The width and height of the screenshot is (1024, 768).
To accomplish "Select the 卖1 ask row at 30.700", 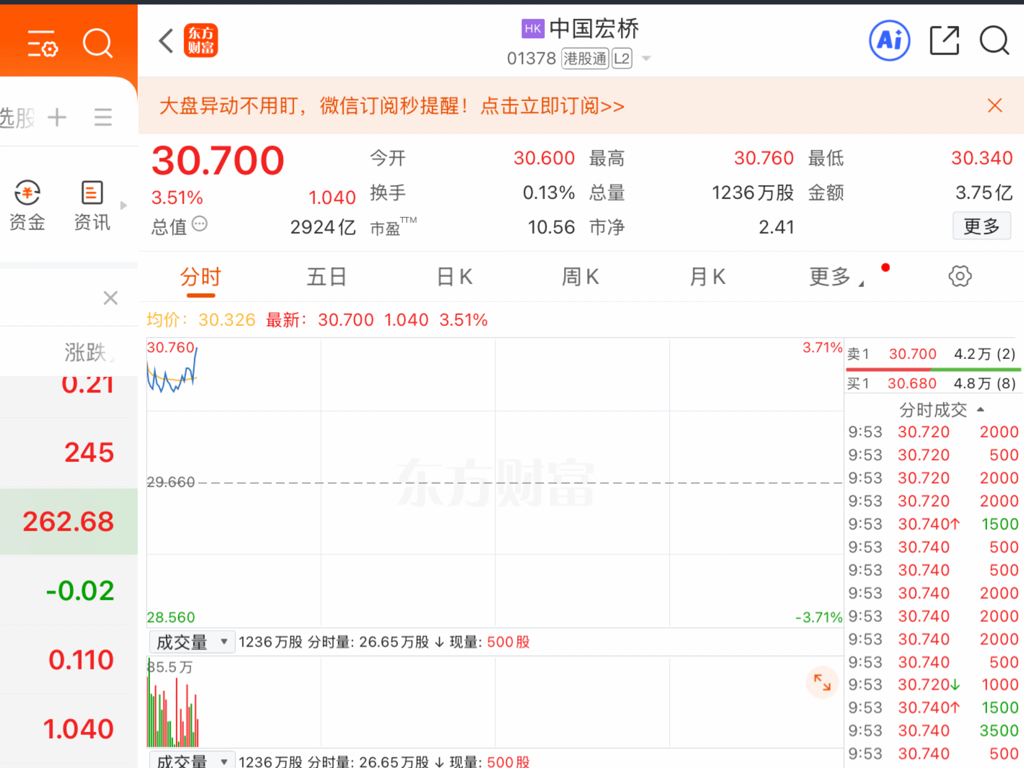I will tap(933, 354).
